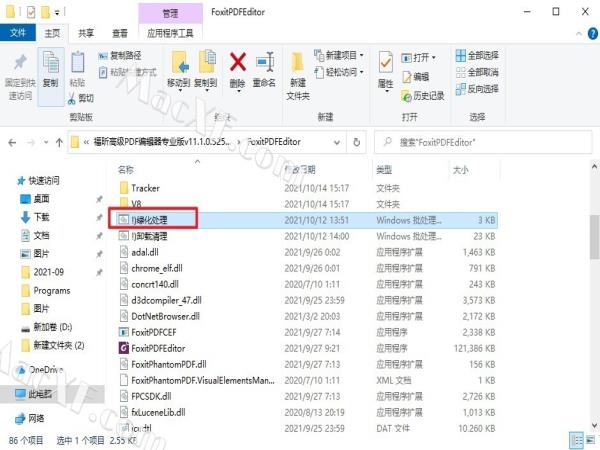This screenshot has width=600, height=450.
Task: Open the Open button dropdown arrow
Action: click(434, 58)
